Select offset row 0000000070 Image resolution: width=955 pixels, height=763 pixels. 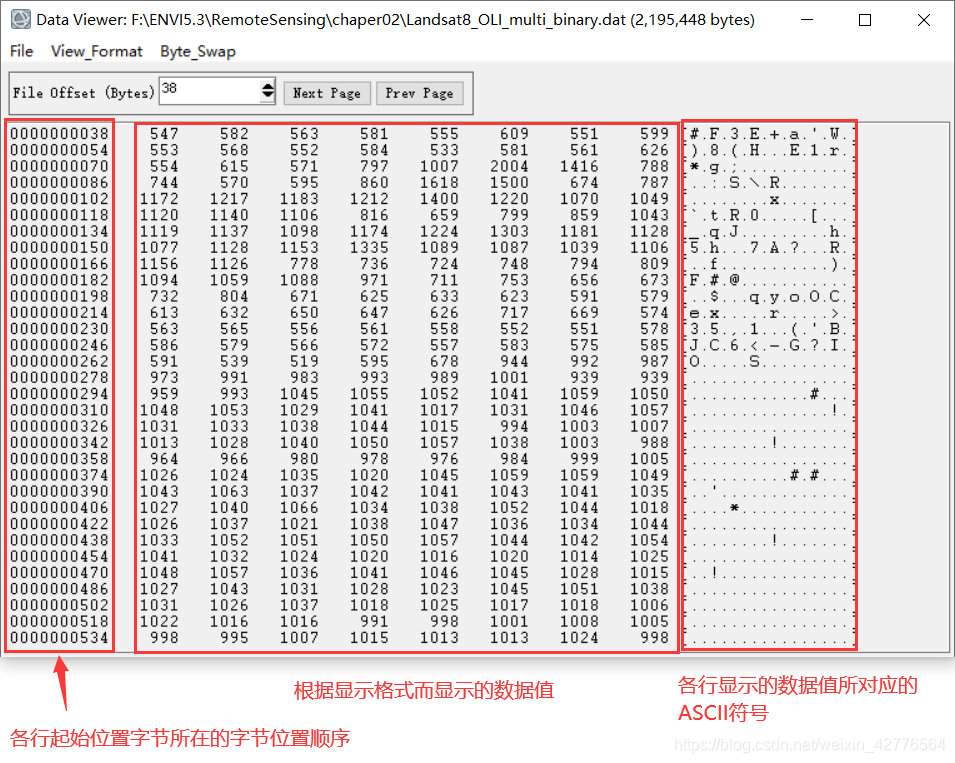tap(59, 166)
